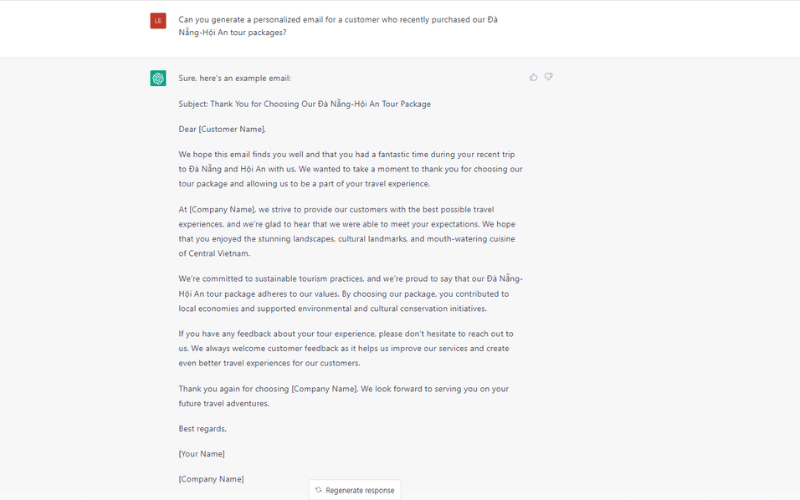
Task: Click the user's prompt about tour packages
Action: 338,26
